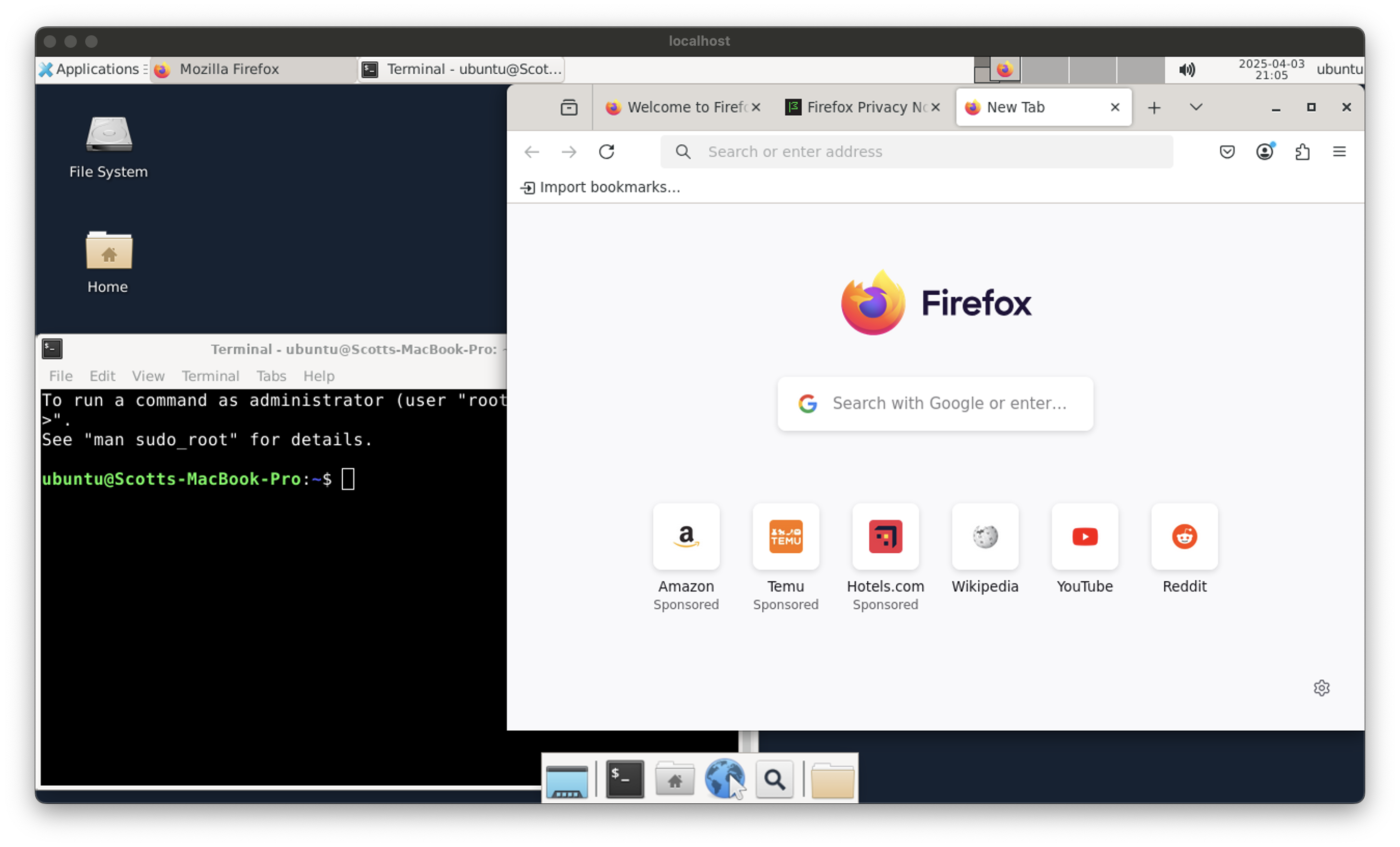Open the Extensions puzzle icon
Screen dimensions: 1400x847
(x=1302, y=152)
